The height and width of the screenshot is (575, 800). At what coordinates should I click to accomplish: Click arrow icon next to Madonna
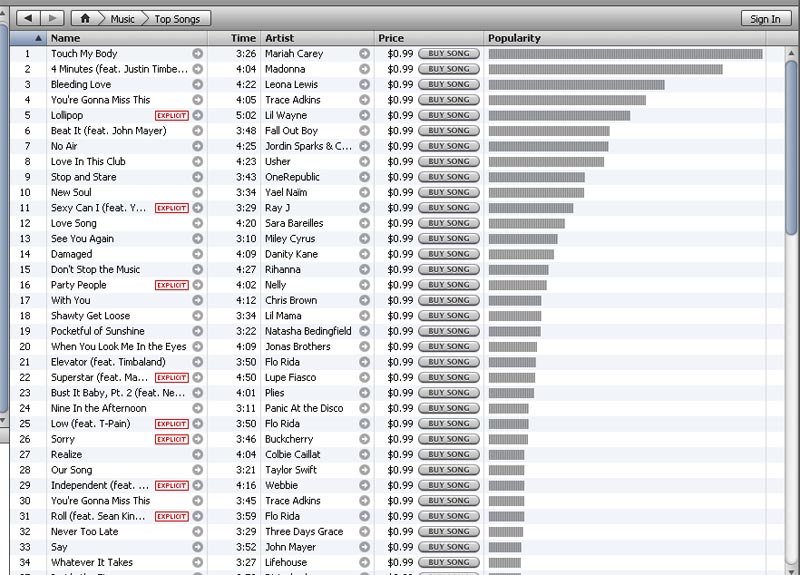click(364, 69)
